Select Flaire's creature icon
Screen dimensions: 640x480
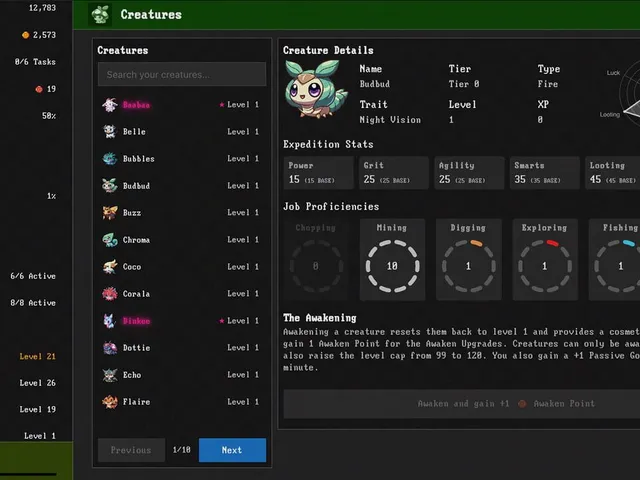click(110, 402)
